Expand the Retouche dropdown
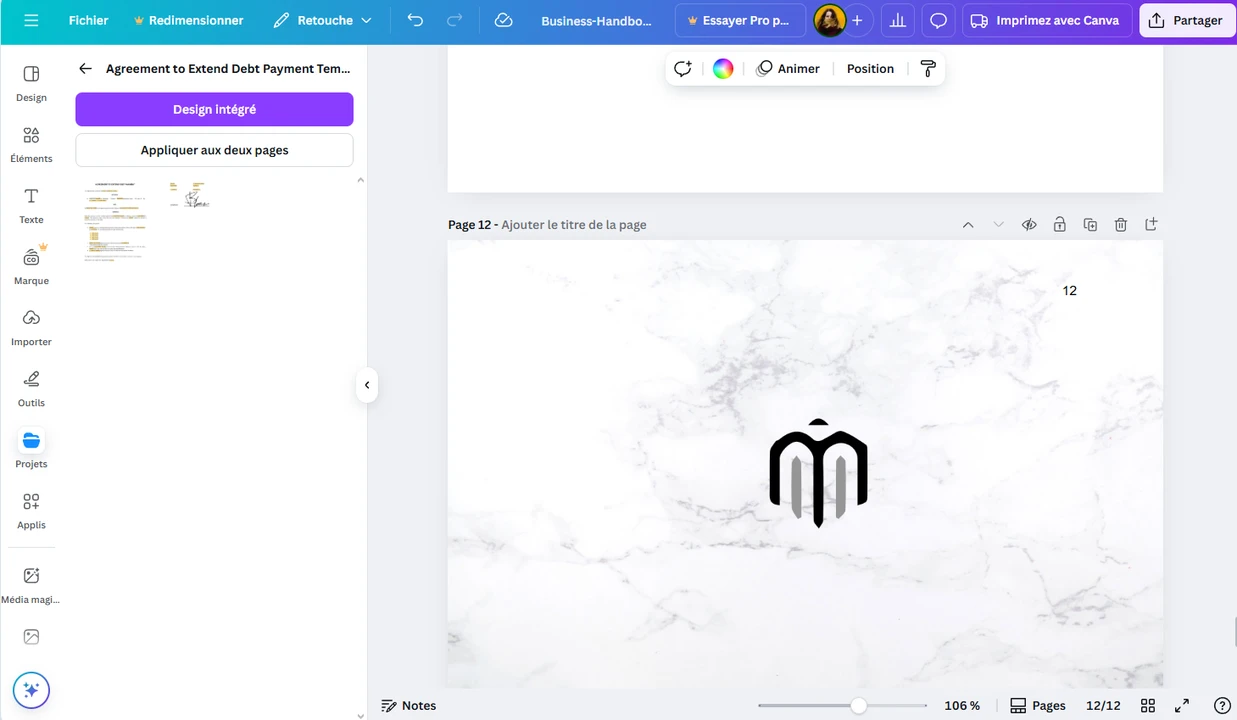This screenshot has height=720, width=1237. tap(323, 20)
